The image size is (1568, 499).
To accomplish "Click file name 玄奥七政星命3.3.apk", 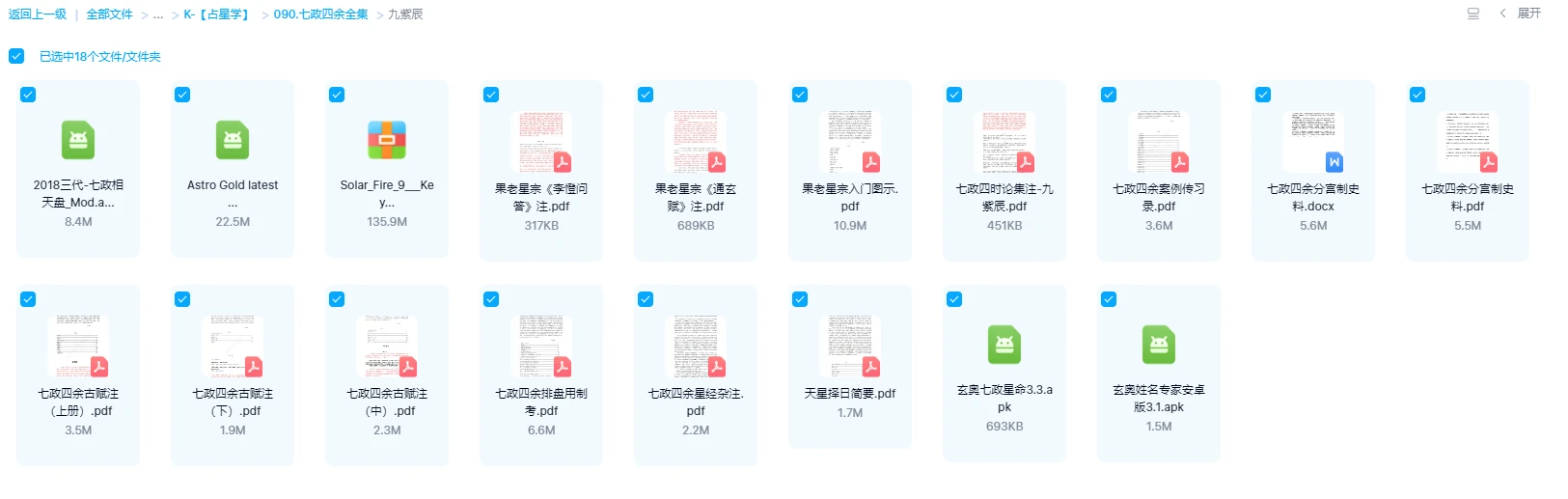I will coord(1004,399).
